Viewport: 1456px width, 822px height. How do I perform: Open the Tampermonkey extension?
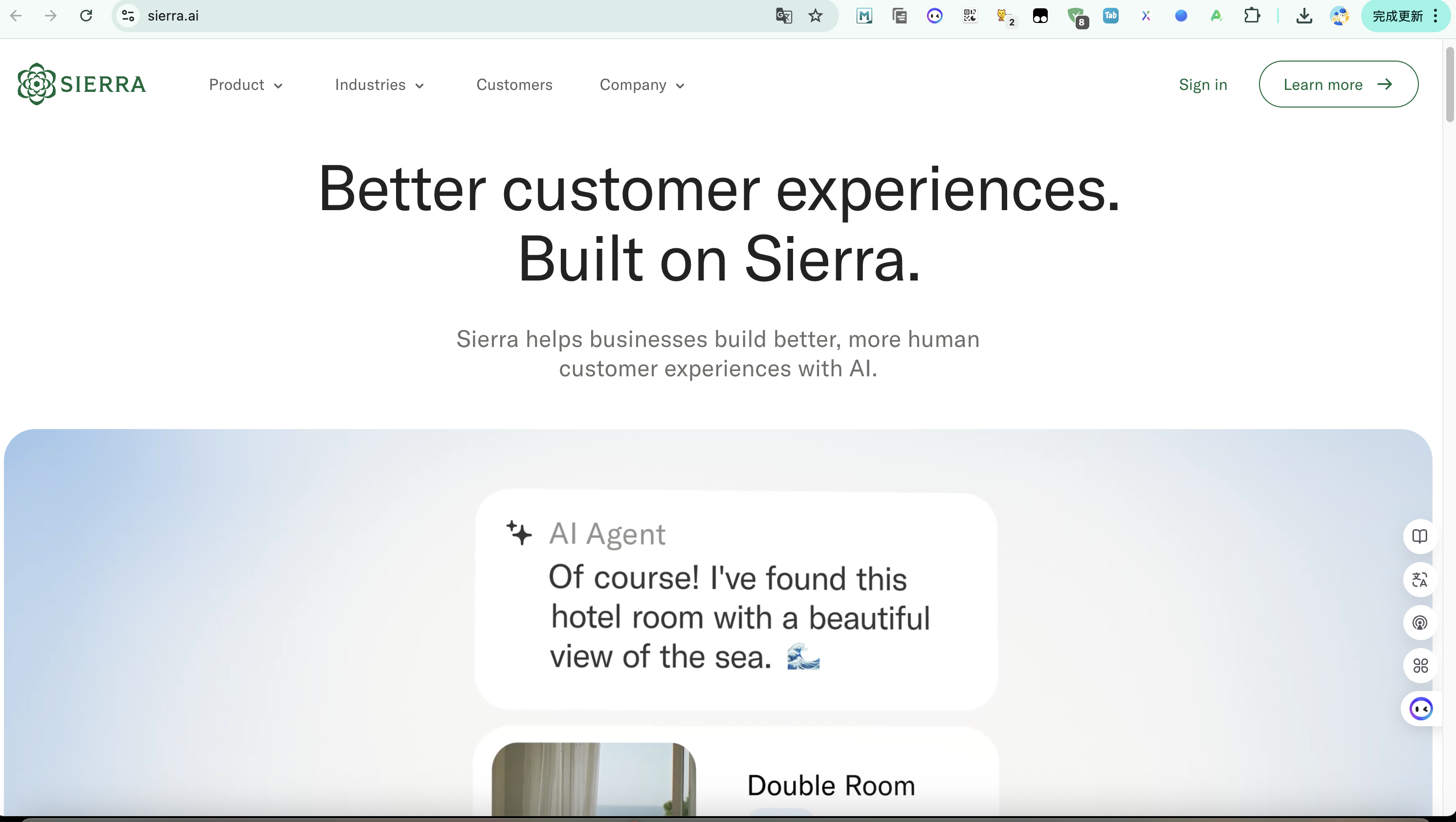[x=1040, y=16]
